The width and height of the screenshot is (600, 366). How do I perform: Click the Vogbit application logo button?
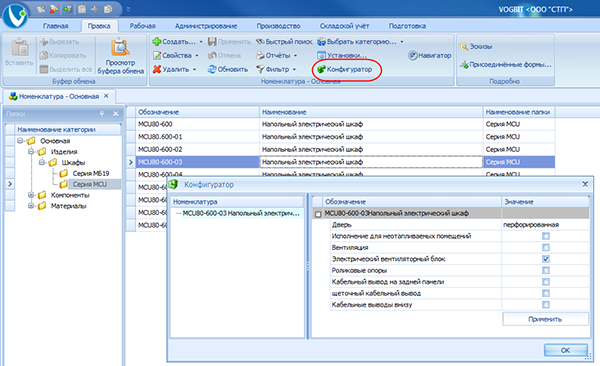(x=15, y=15)
